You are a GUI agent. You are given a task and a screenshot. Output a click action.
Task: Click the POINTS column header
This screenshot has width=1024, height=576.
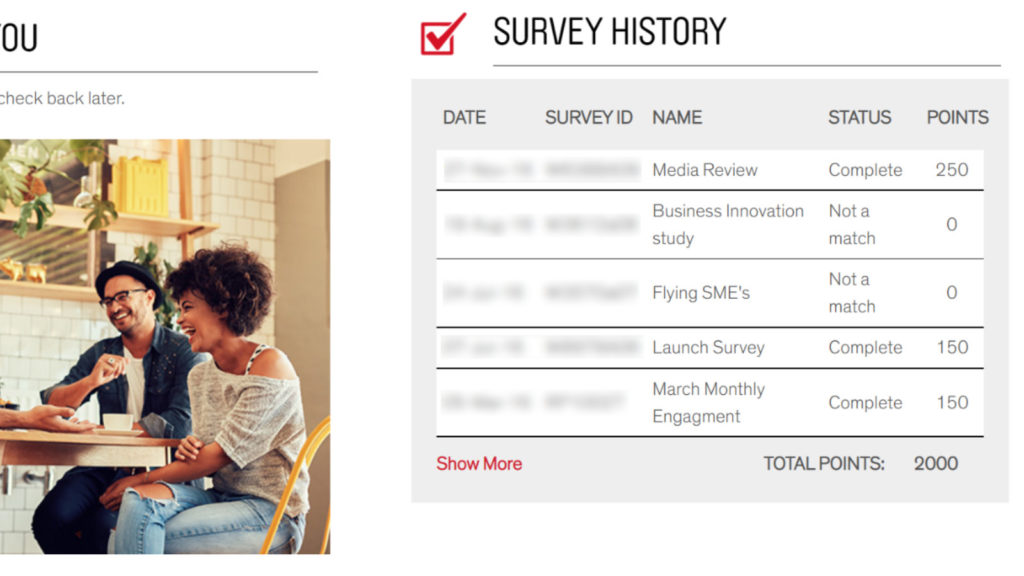point(957,118)
